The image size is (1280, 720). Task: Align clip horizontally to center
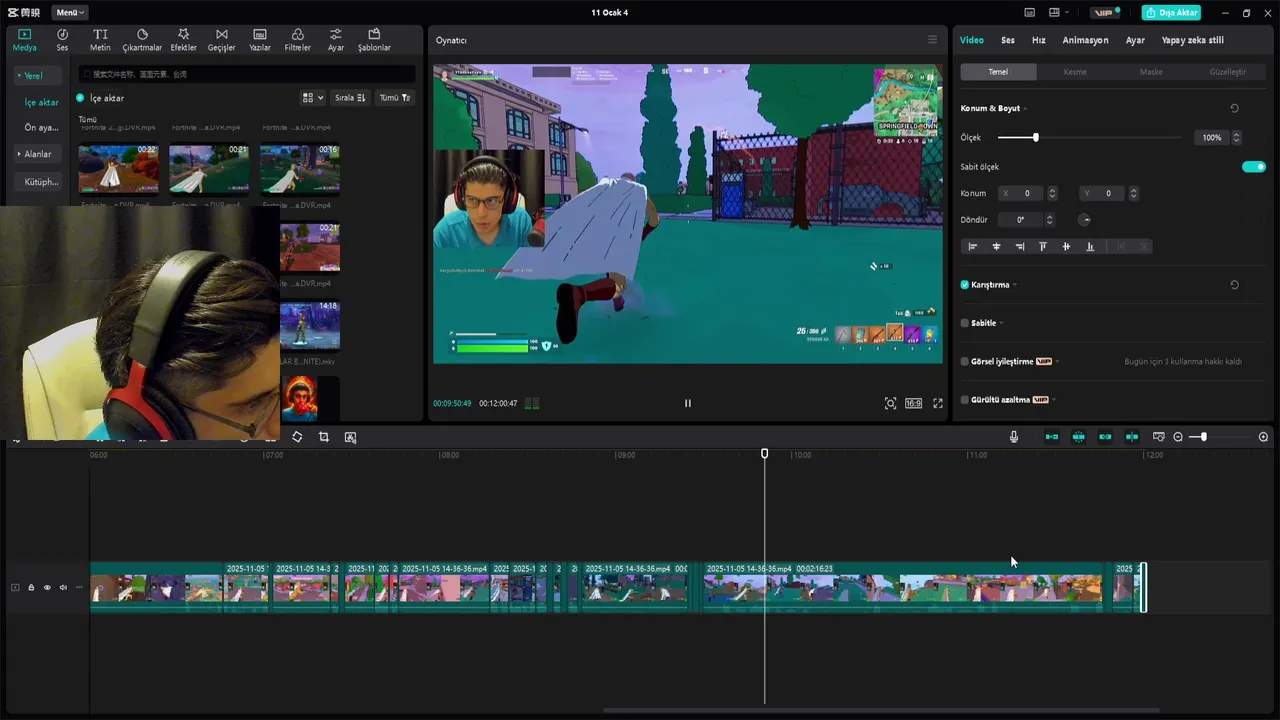996,247
